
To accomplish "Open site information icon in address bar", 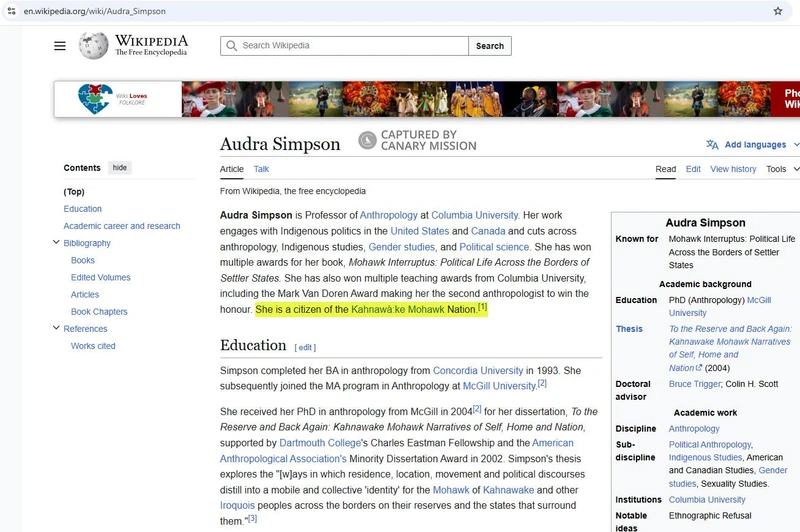I will click(11, 11).
